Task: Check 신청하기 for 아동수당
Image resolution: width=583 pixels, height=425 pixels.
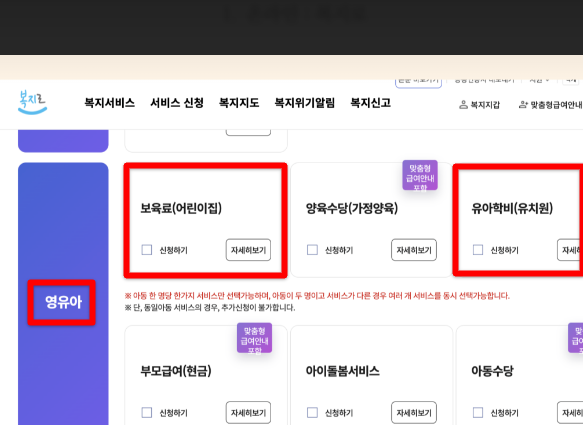Action: click(x=478, y=412)
